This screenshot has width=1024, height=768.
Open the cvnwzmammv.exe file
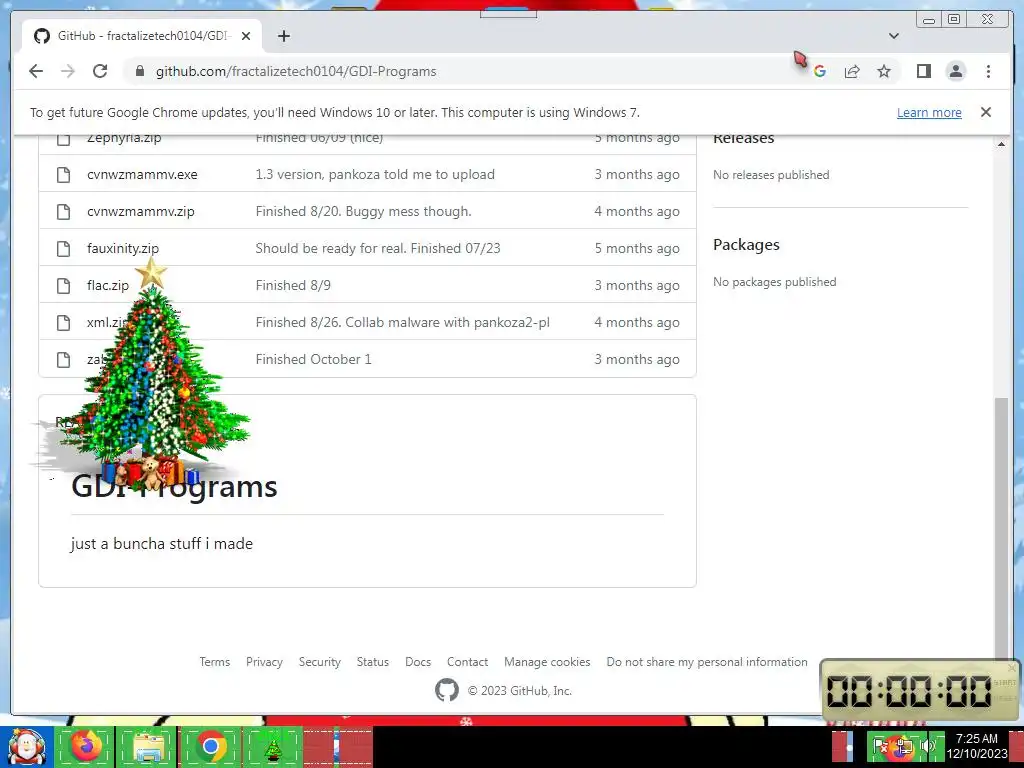pos(142,174)
